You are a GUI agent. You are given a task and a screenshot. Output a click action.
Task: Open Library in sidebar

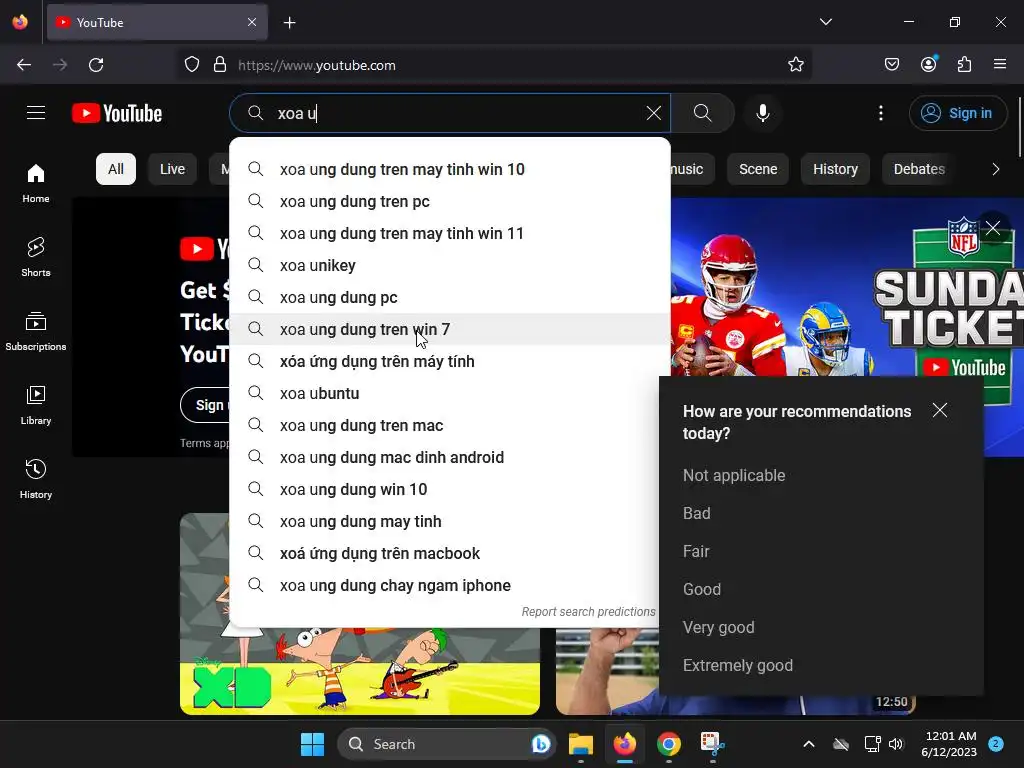[x=36, y=405]
